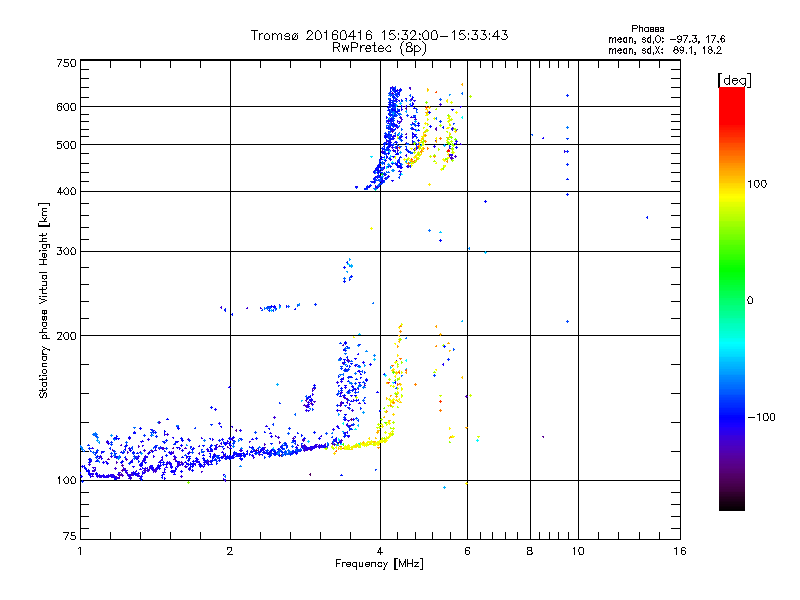This screenshot has width=800, height=600.
Task: Click the x-axis tick label '6'
Action: [x=467, y=551]
